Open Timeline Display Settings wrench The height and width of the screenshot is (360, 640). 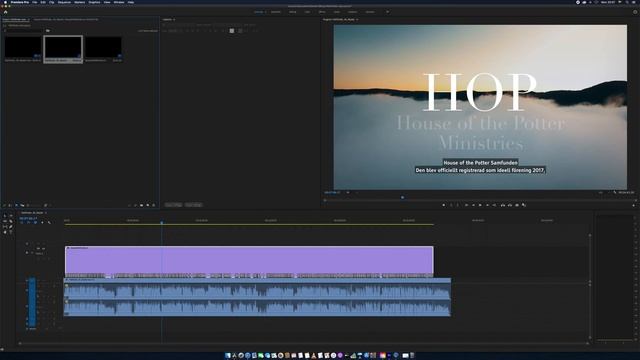(x=49, y=222)
